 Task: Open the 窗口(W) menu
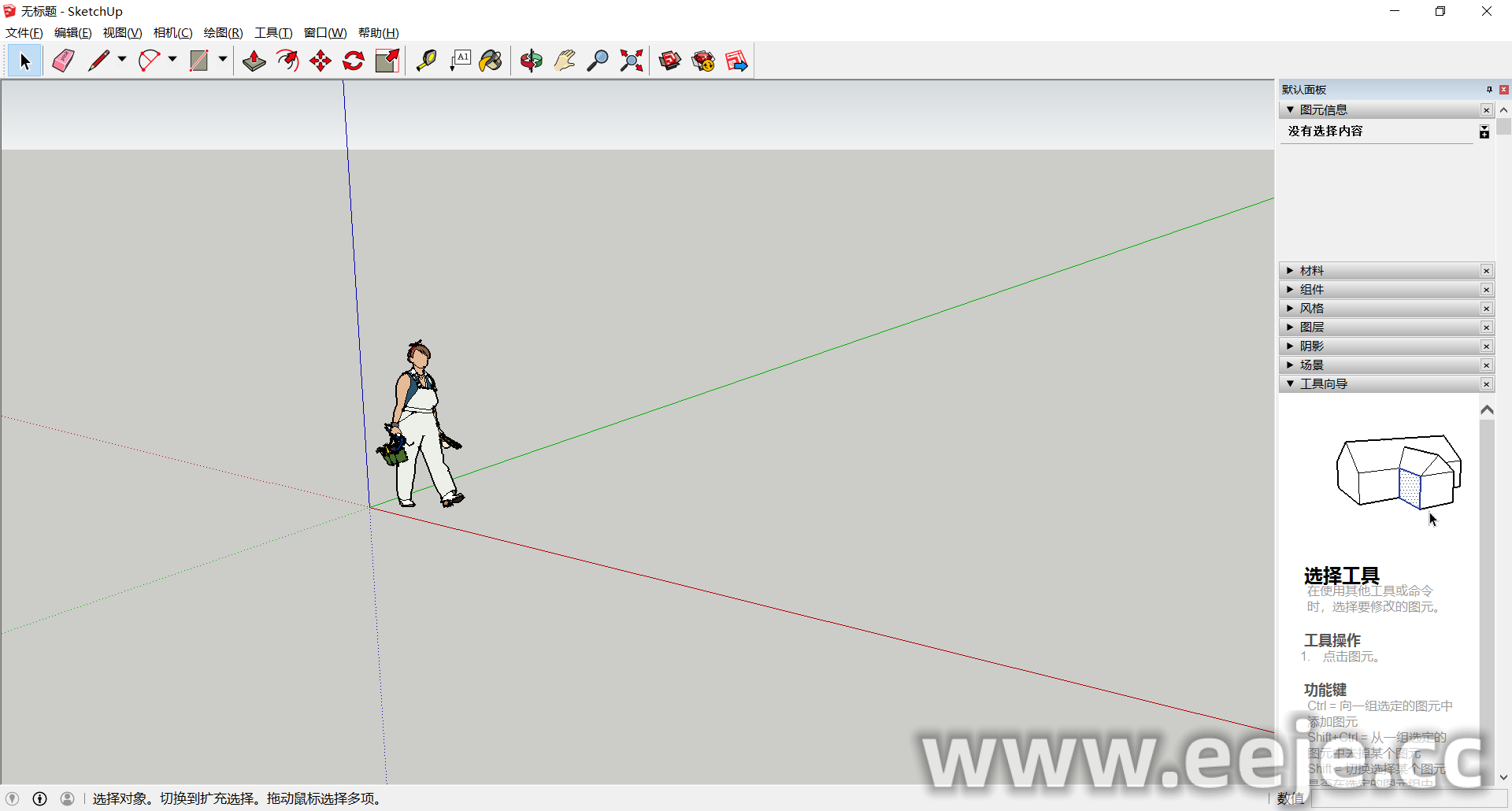pos(324,32)
